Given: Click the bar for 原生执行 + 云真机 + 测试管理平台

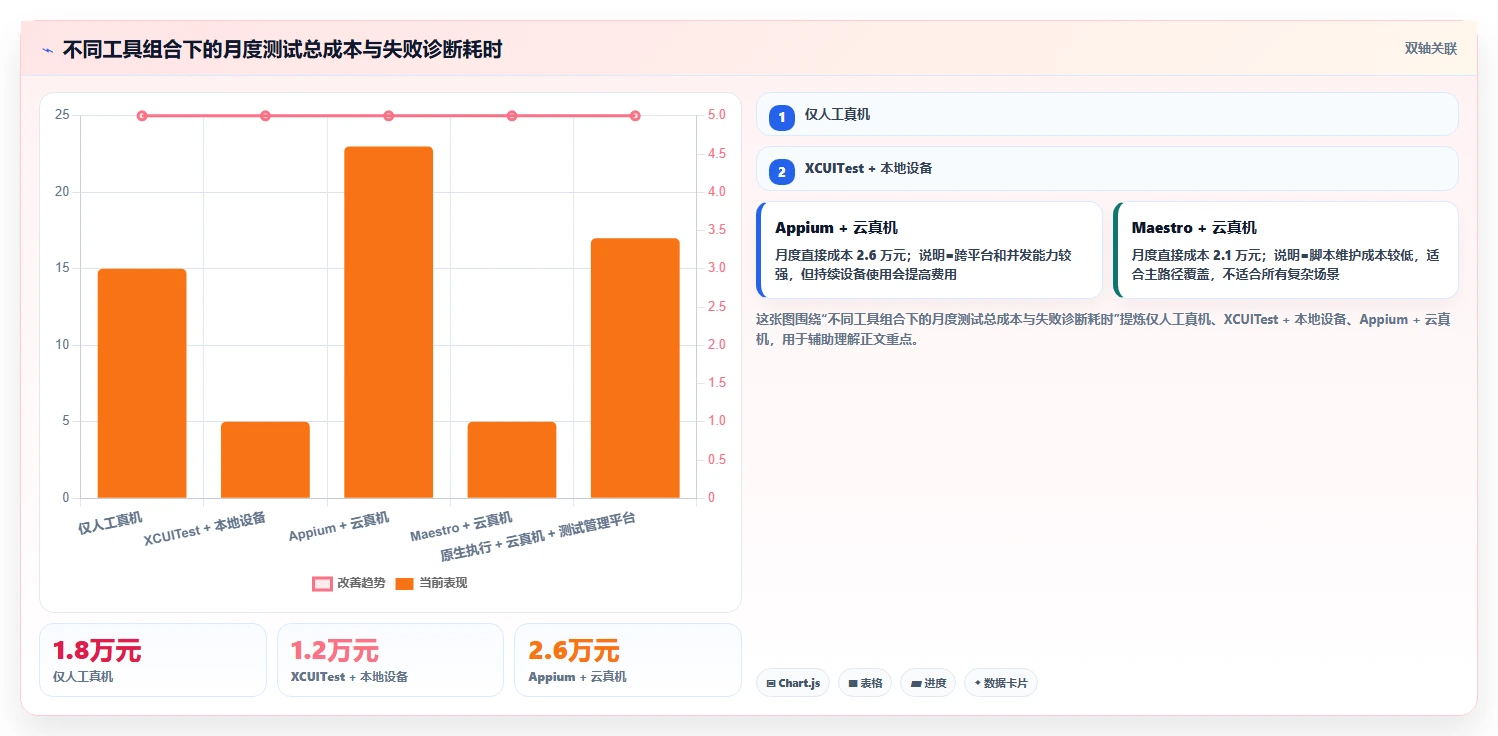Looking at the screenshot, I should (x=635, y=368).
